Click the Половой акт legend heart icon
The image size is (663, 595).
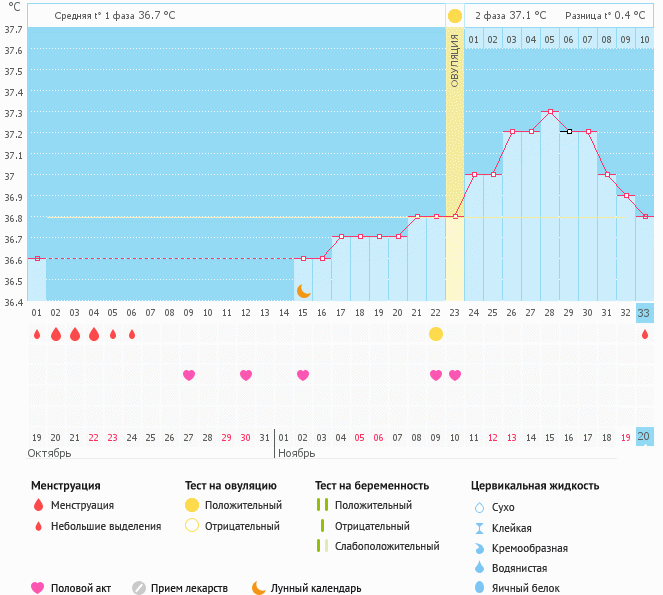click(38, 588)
